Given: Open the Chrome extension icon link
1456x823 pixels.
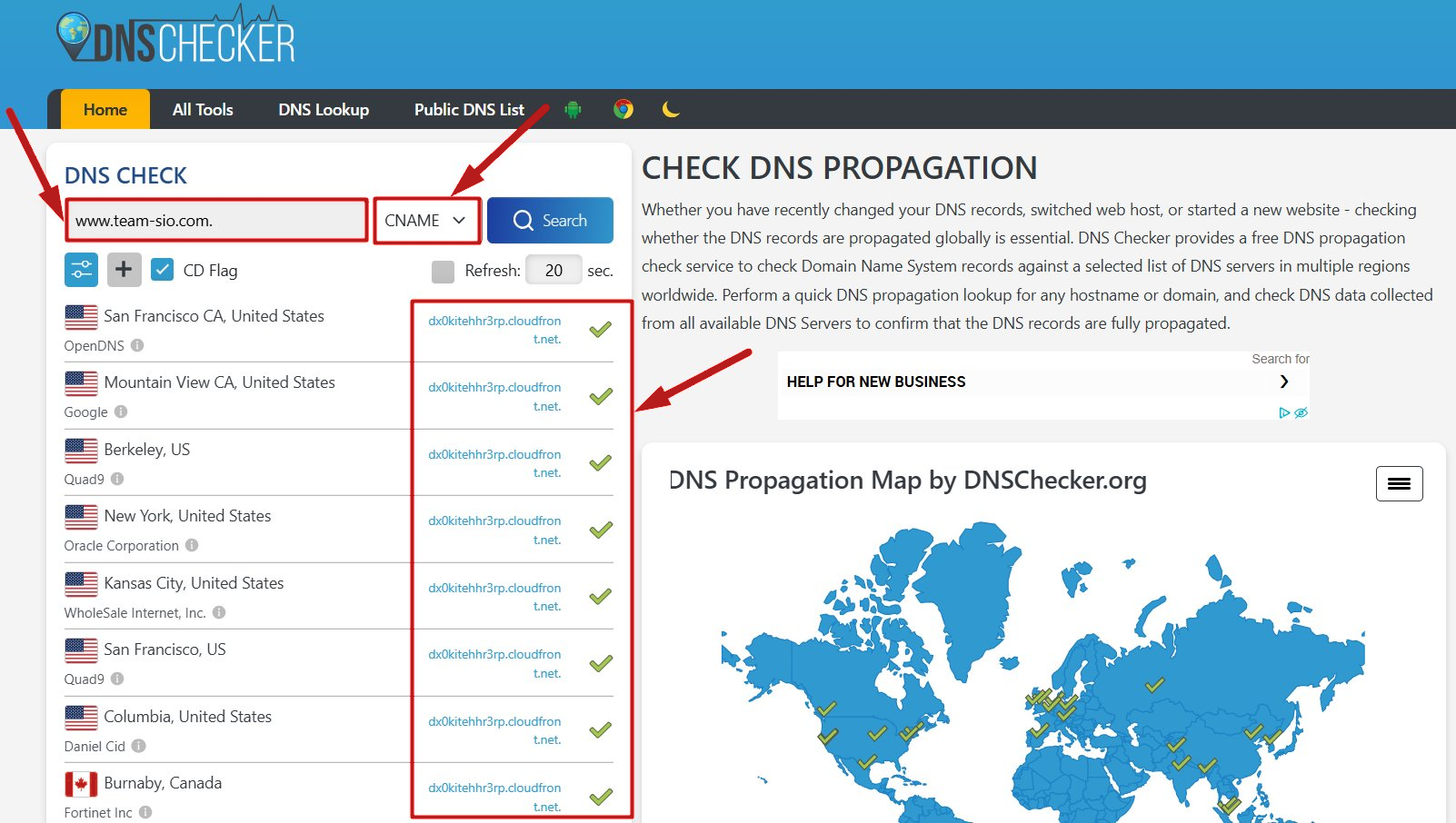Looking at the screenshot, I should click(x=623, y=110).
